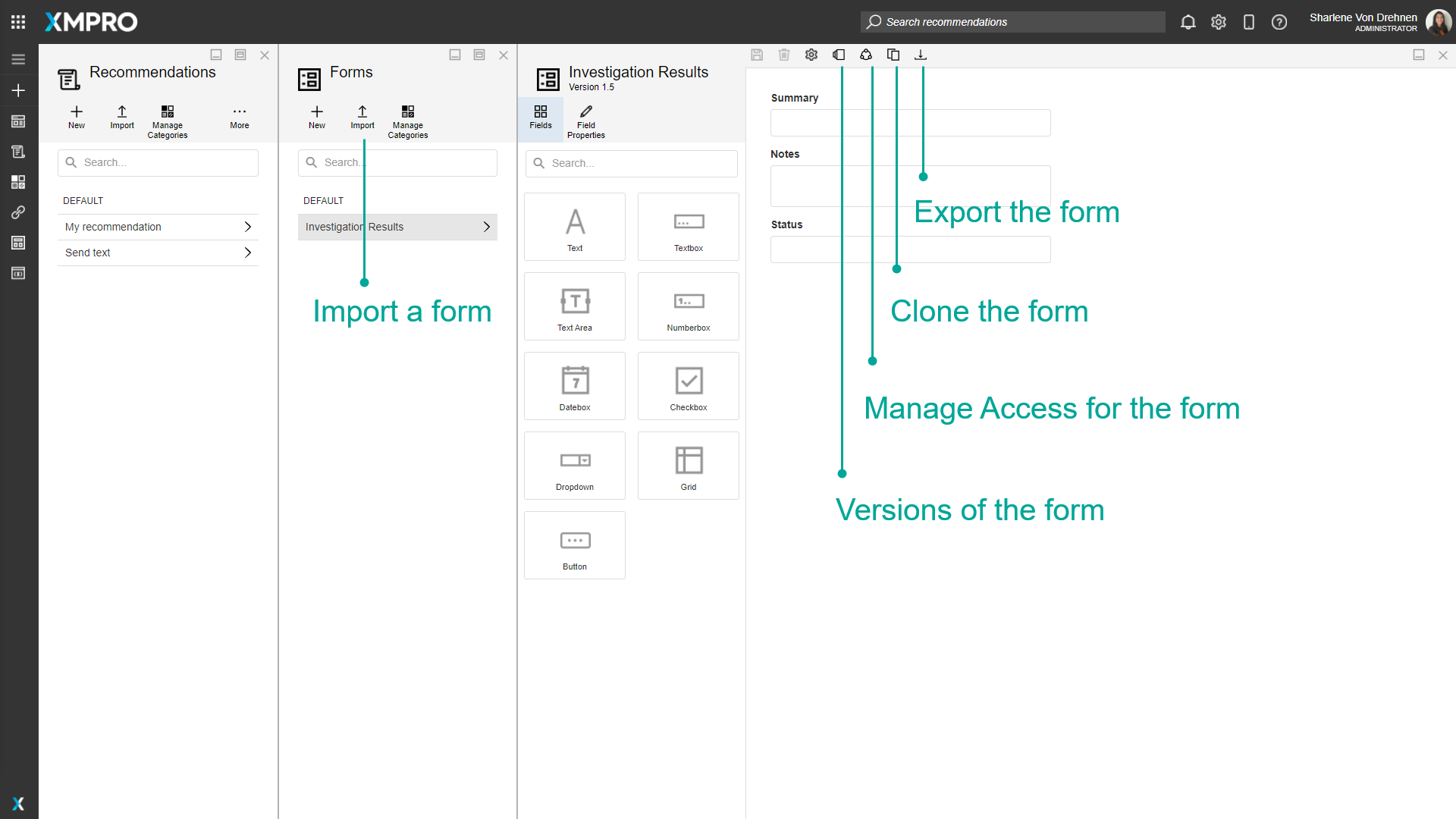Image resolution: width=1456 pixels, height=819 pixels.
Task: Expand the My recommendation entry
Action: point(247,226)
